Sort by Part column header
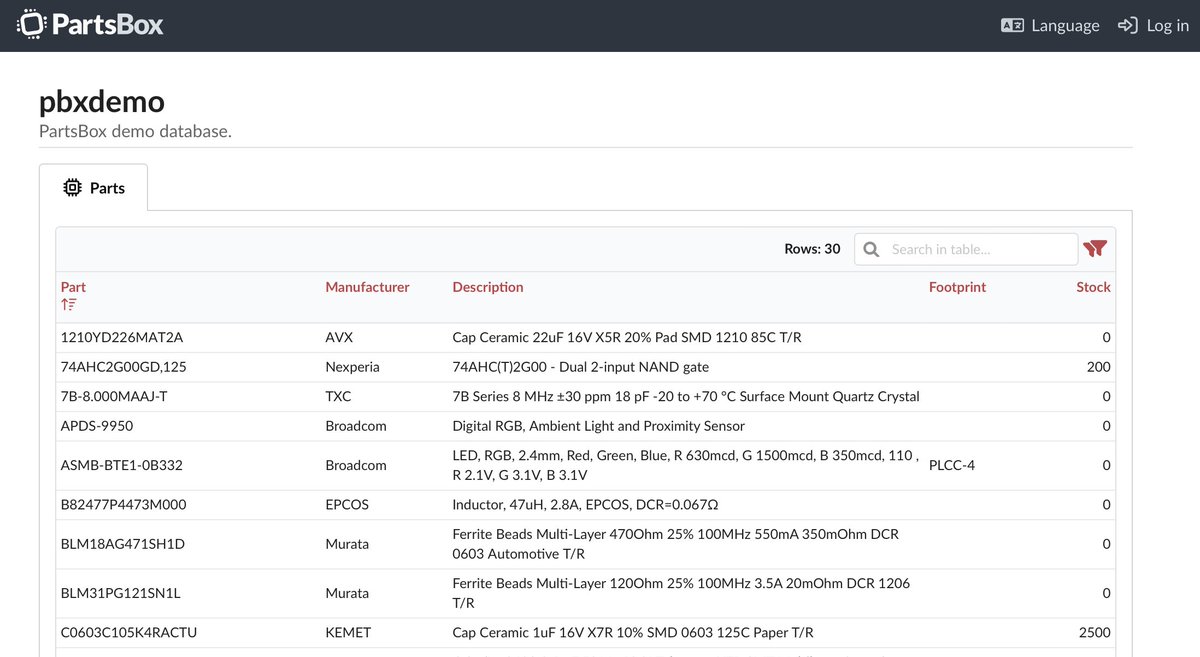Screen dimensions: 1200x657 [73, 287]
